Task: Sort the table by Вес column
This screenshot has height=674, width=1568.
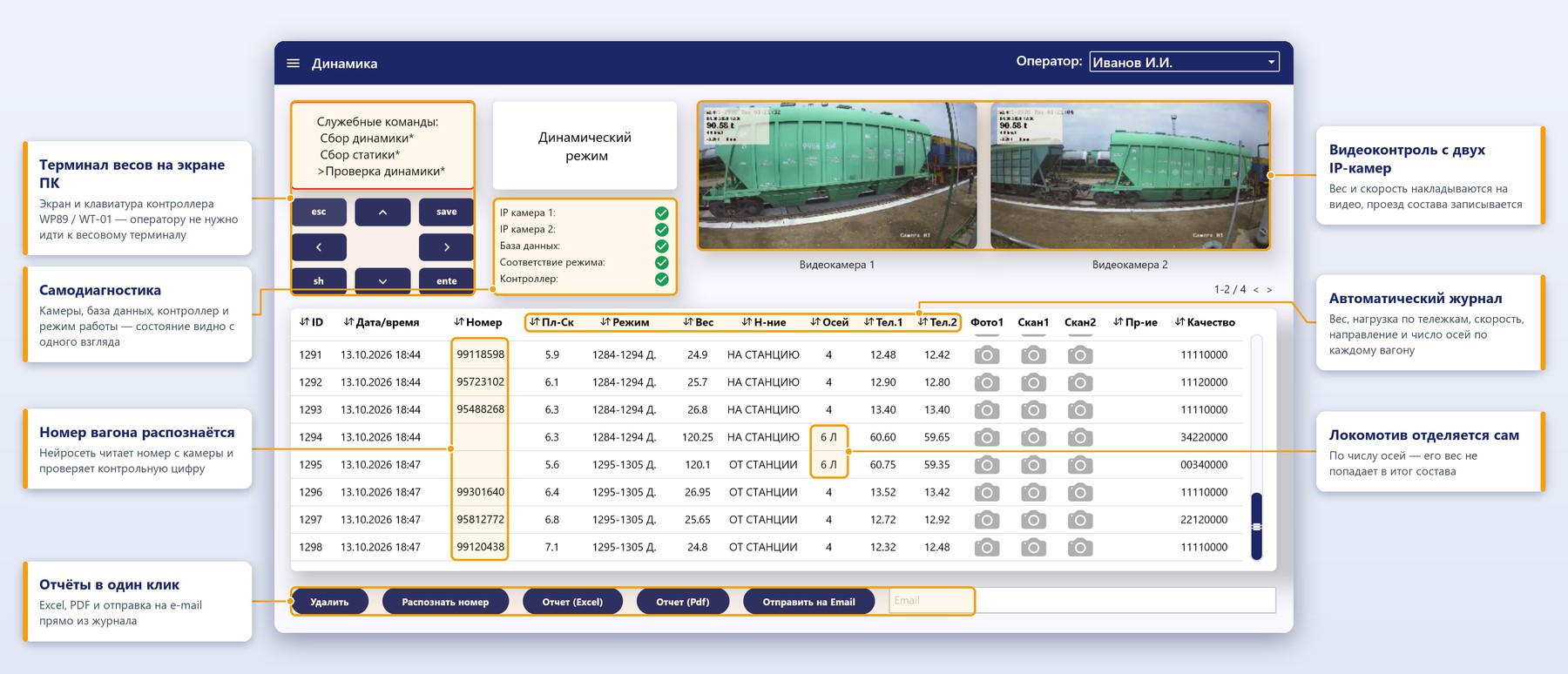Action: coord(699,322)
